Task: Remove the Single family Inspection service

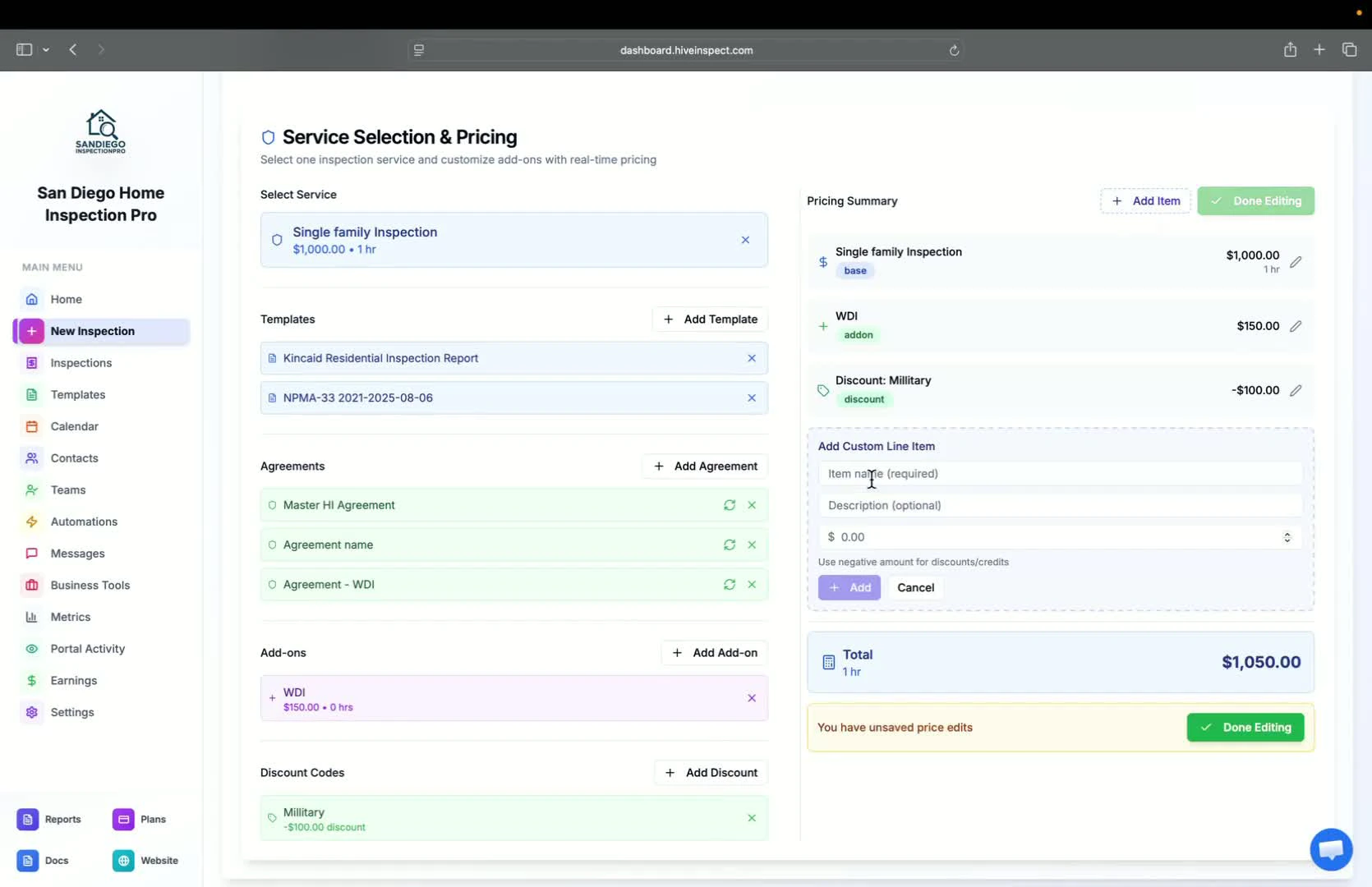Action: click(x=745, y=240)
